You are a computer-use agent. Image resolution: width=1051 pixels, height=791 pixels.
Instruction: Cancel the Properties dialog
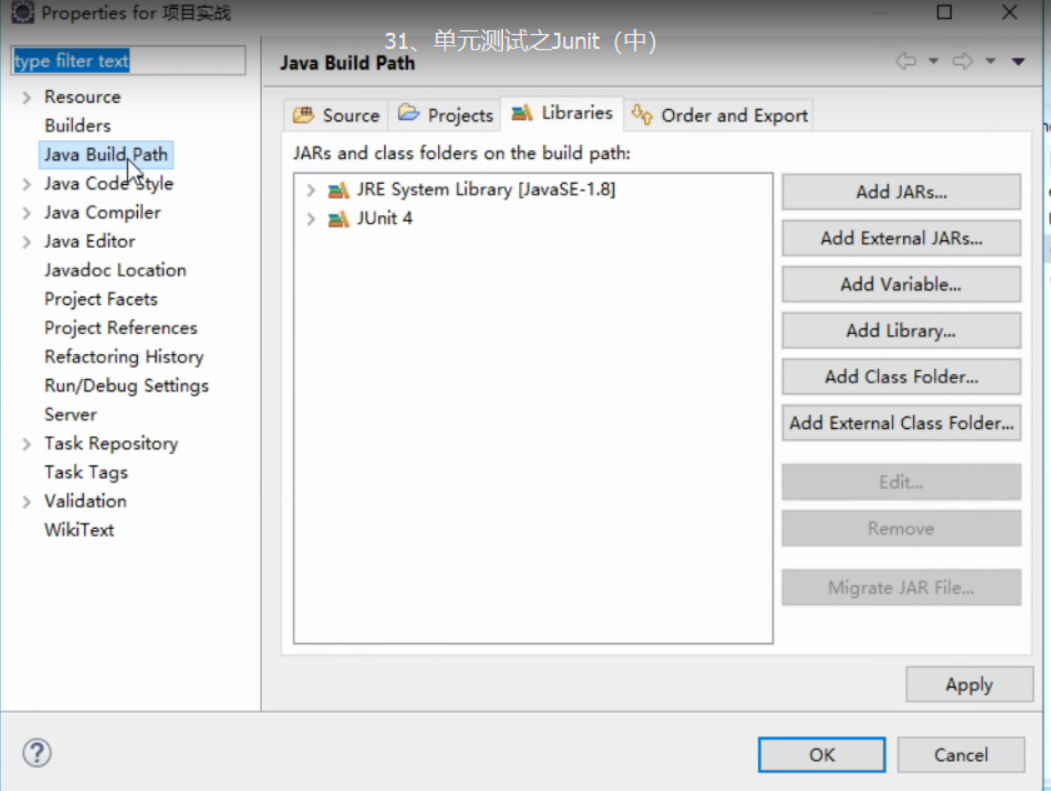(961, 755)
